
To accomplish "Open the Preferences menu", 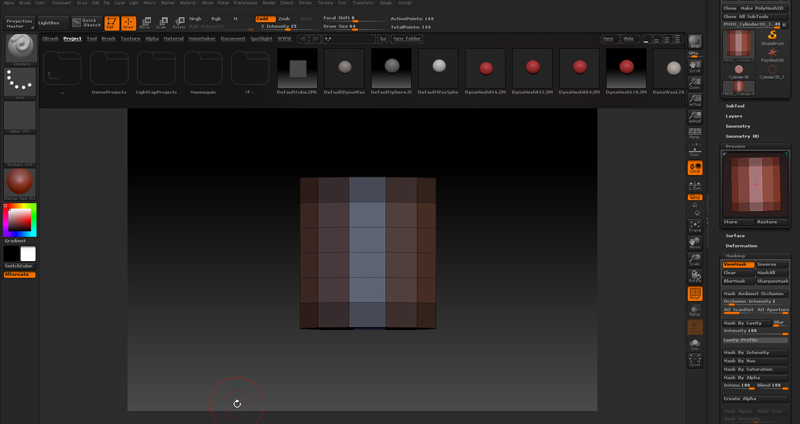I will click(245, 3).
